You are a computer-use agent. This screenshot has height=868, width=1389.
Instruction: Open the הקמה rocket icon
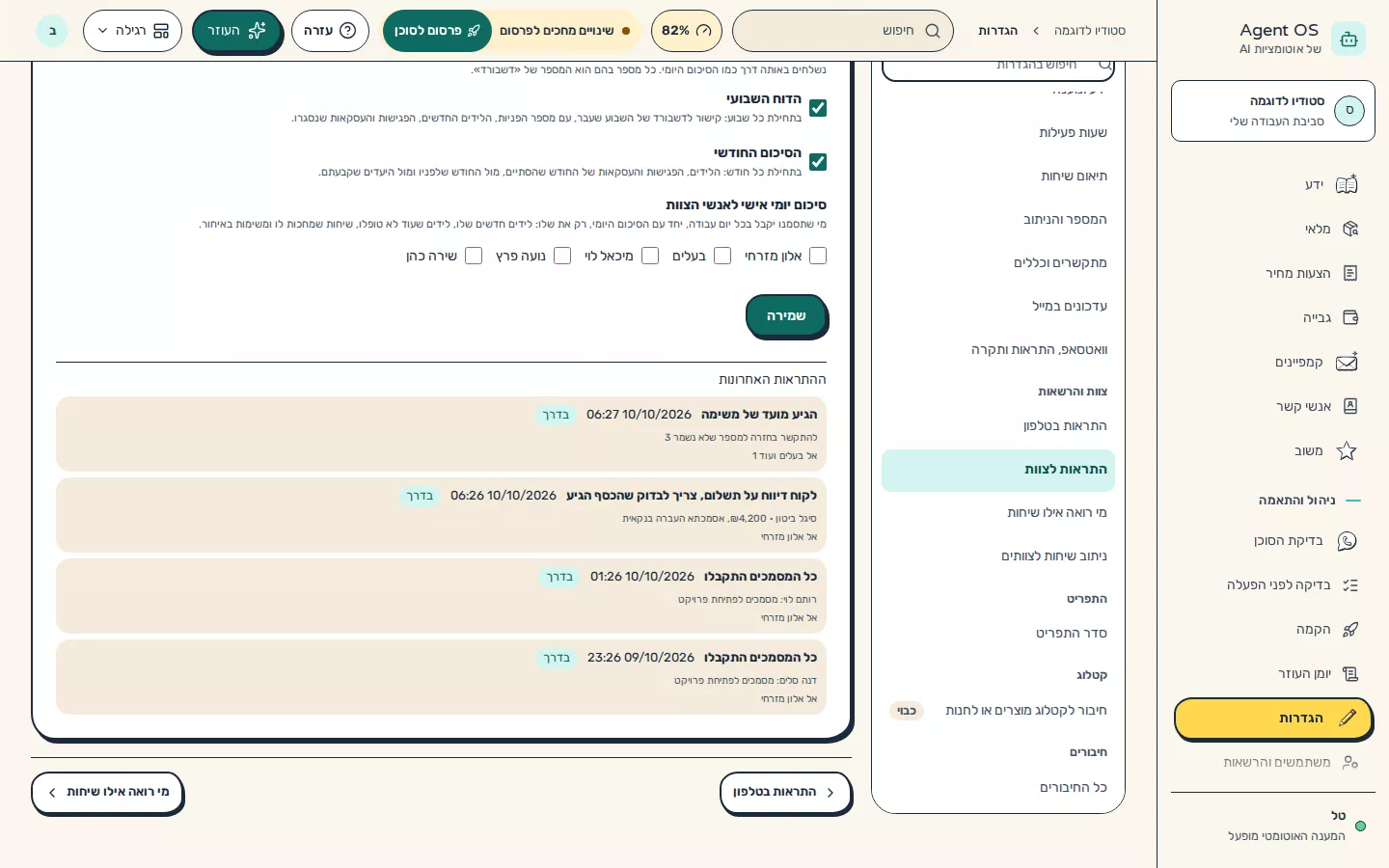[1349, 630]
